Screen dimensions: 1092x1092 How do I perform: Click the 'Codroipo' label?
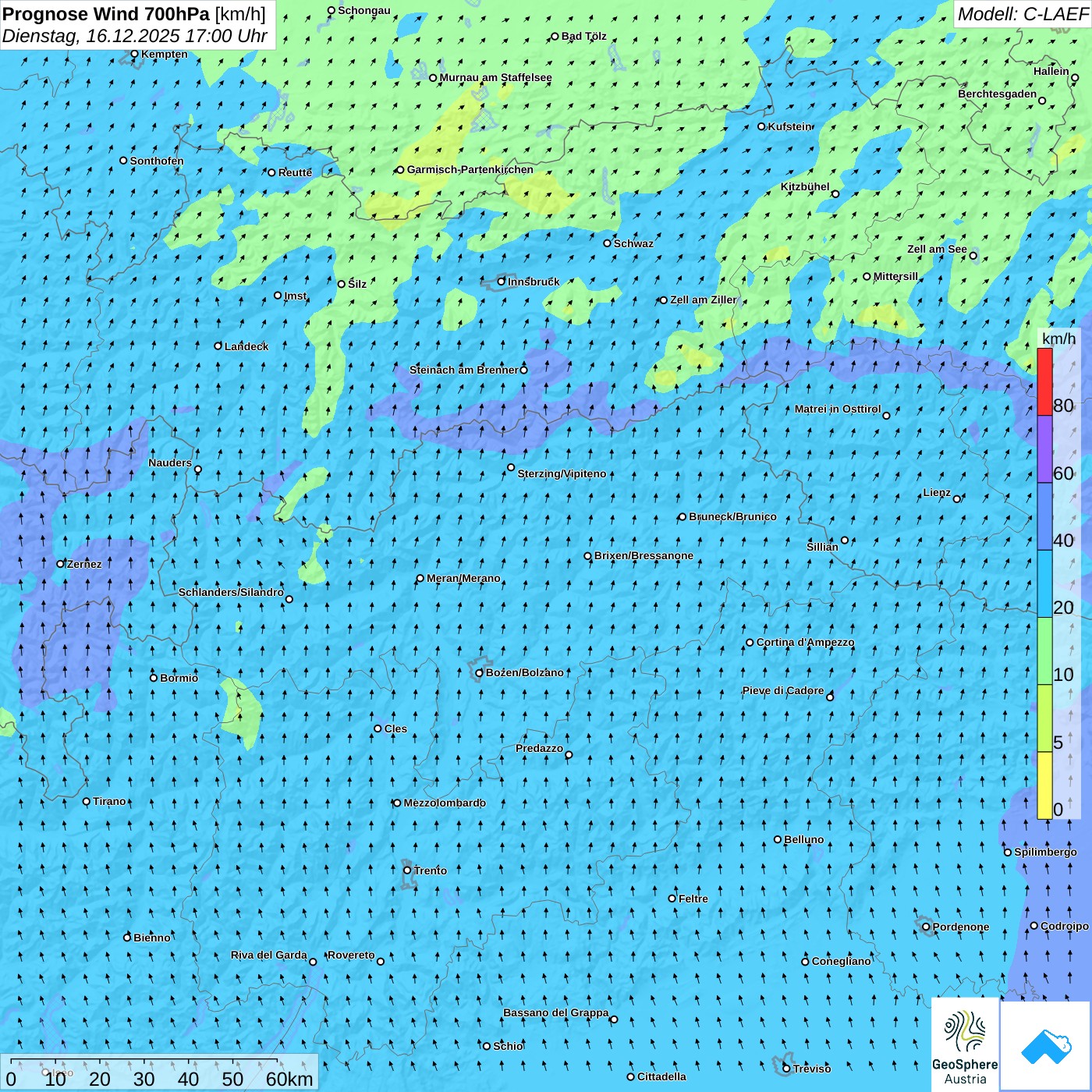[1065, 927]
